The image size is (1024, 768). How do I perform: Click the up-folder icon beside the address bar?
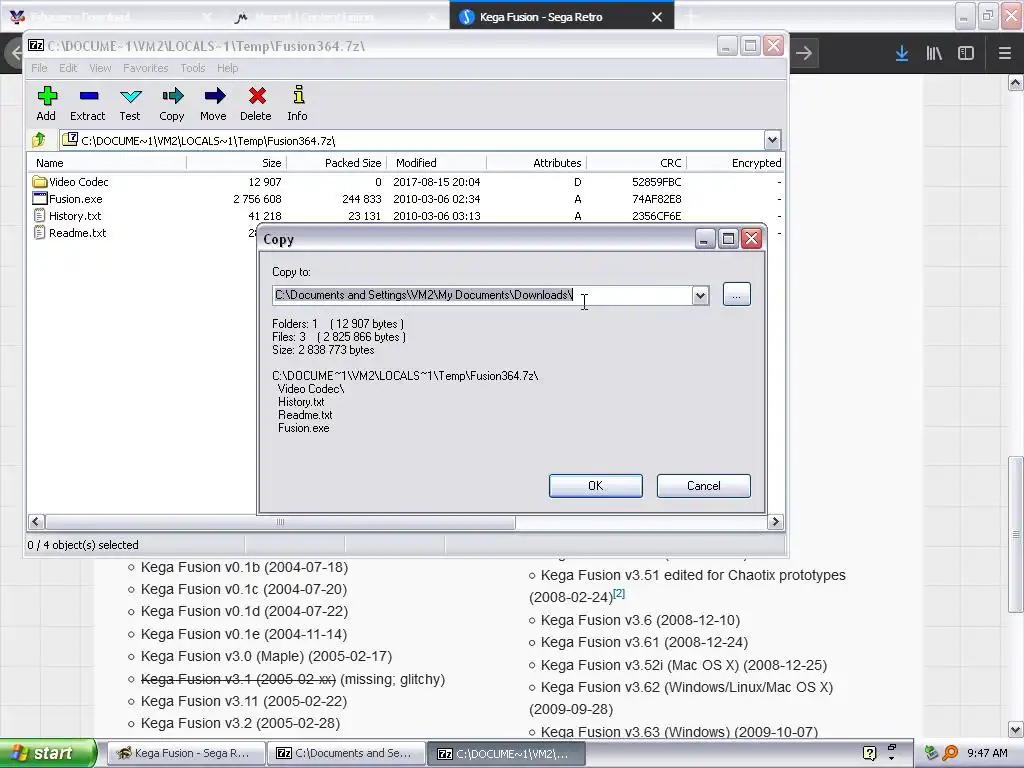point(39,140)
